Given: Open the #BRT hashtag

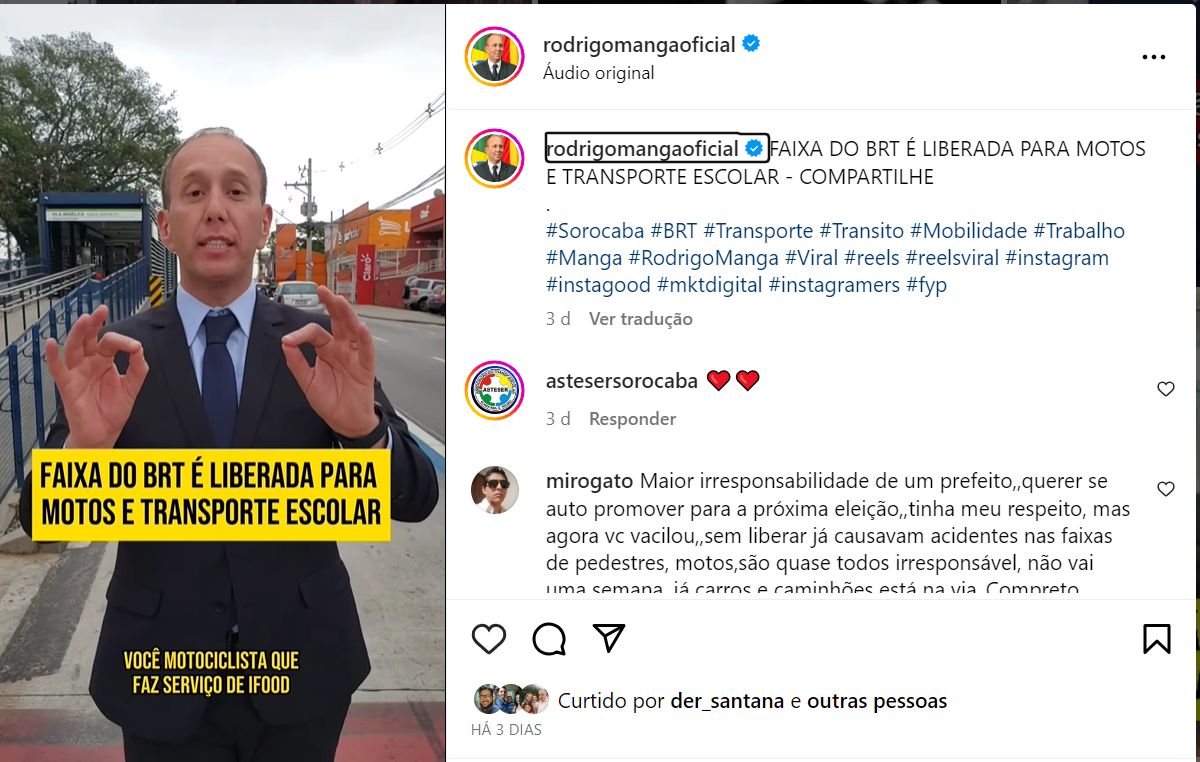Looking at the screenshot, I should [674, 231].
